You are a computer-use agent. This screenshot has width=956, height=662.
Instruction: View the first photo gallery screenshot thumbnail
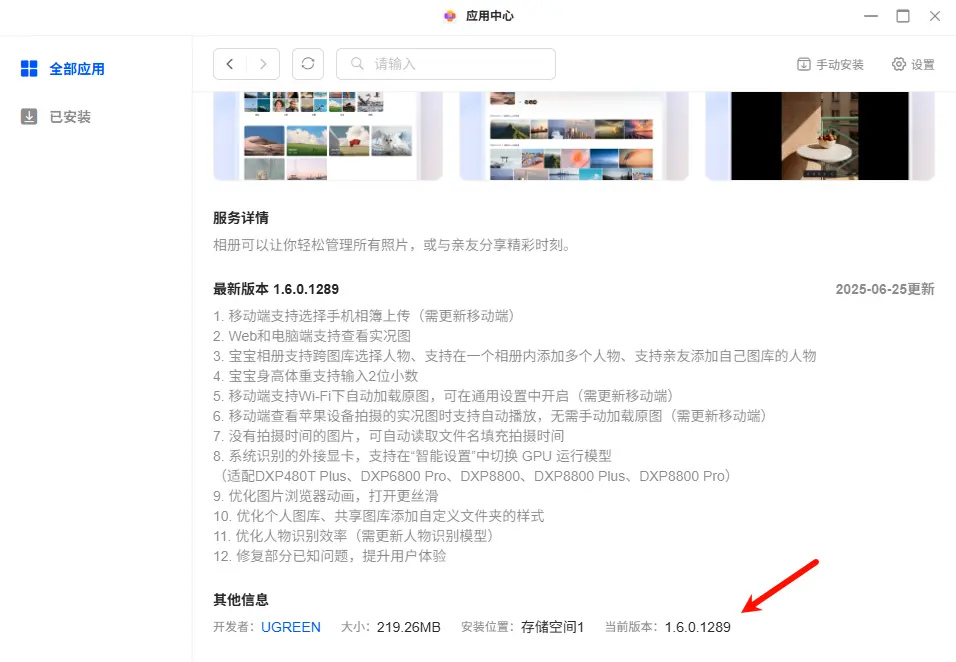tap(328, 136)
